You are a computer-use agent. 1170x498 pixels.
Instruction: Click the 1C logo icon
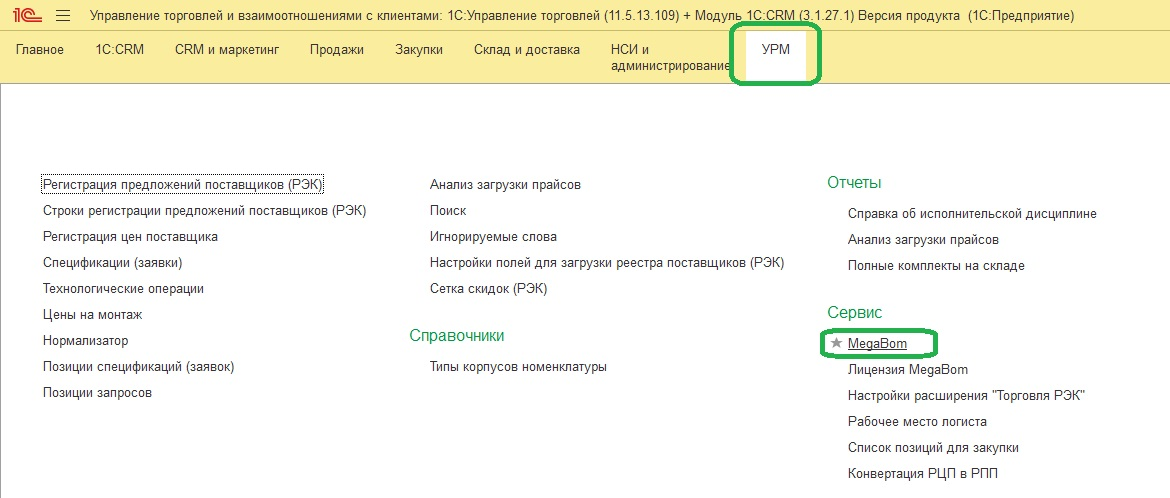(25, 16)
